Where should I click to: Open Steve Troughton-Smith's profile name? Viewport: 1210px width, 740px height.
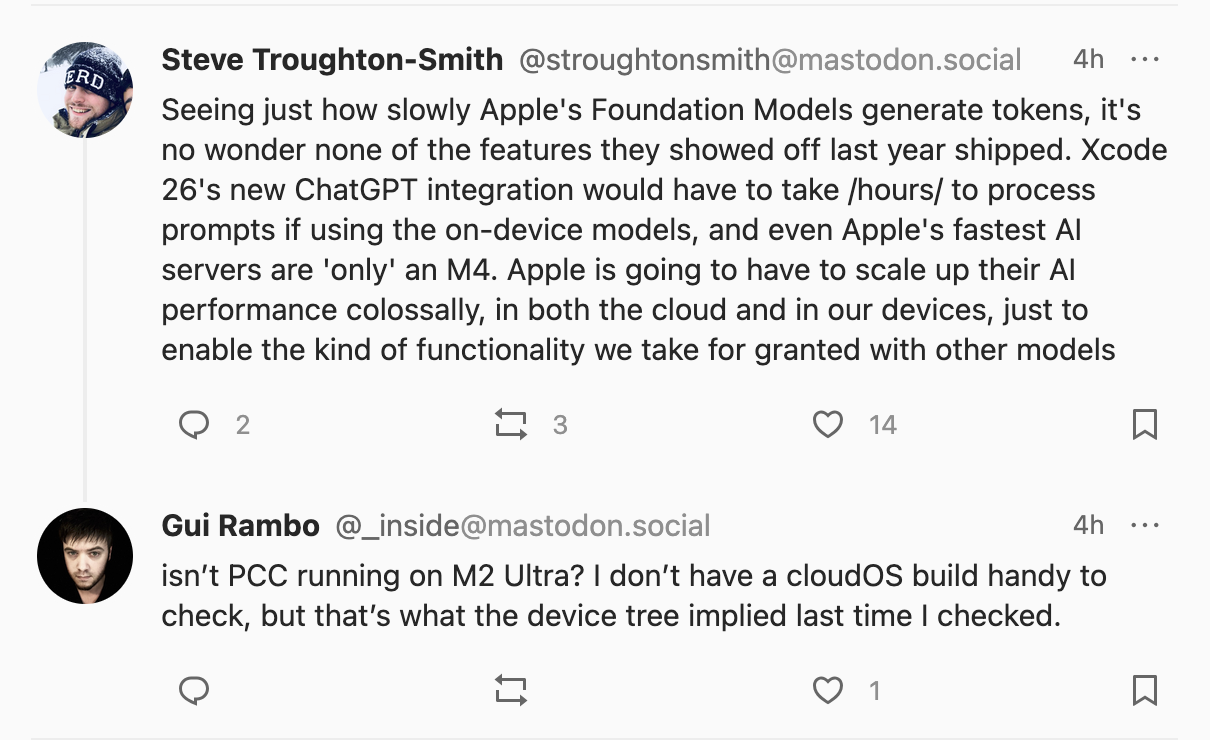(x=332, y=60)
